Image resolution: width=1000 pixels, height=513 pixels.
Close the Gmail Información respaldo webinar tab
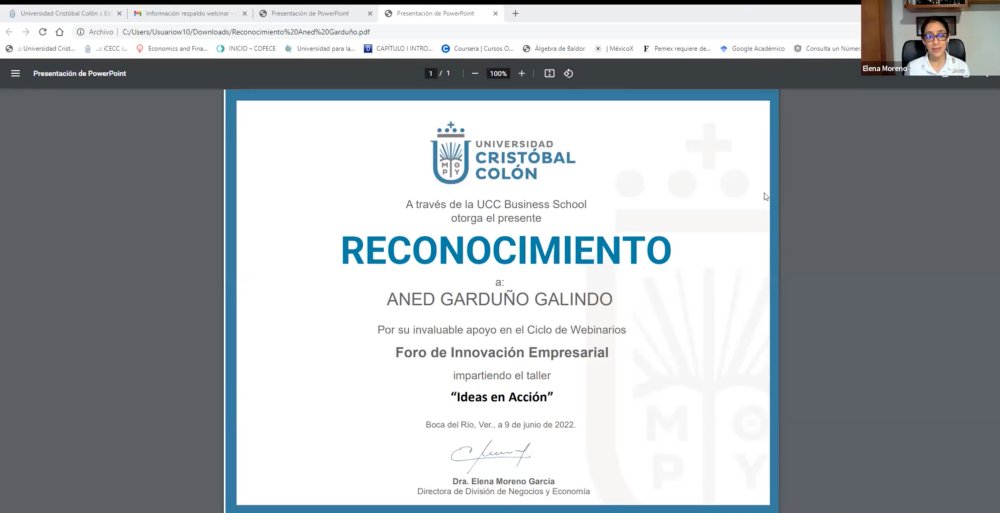[x=244, y=13]
